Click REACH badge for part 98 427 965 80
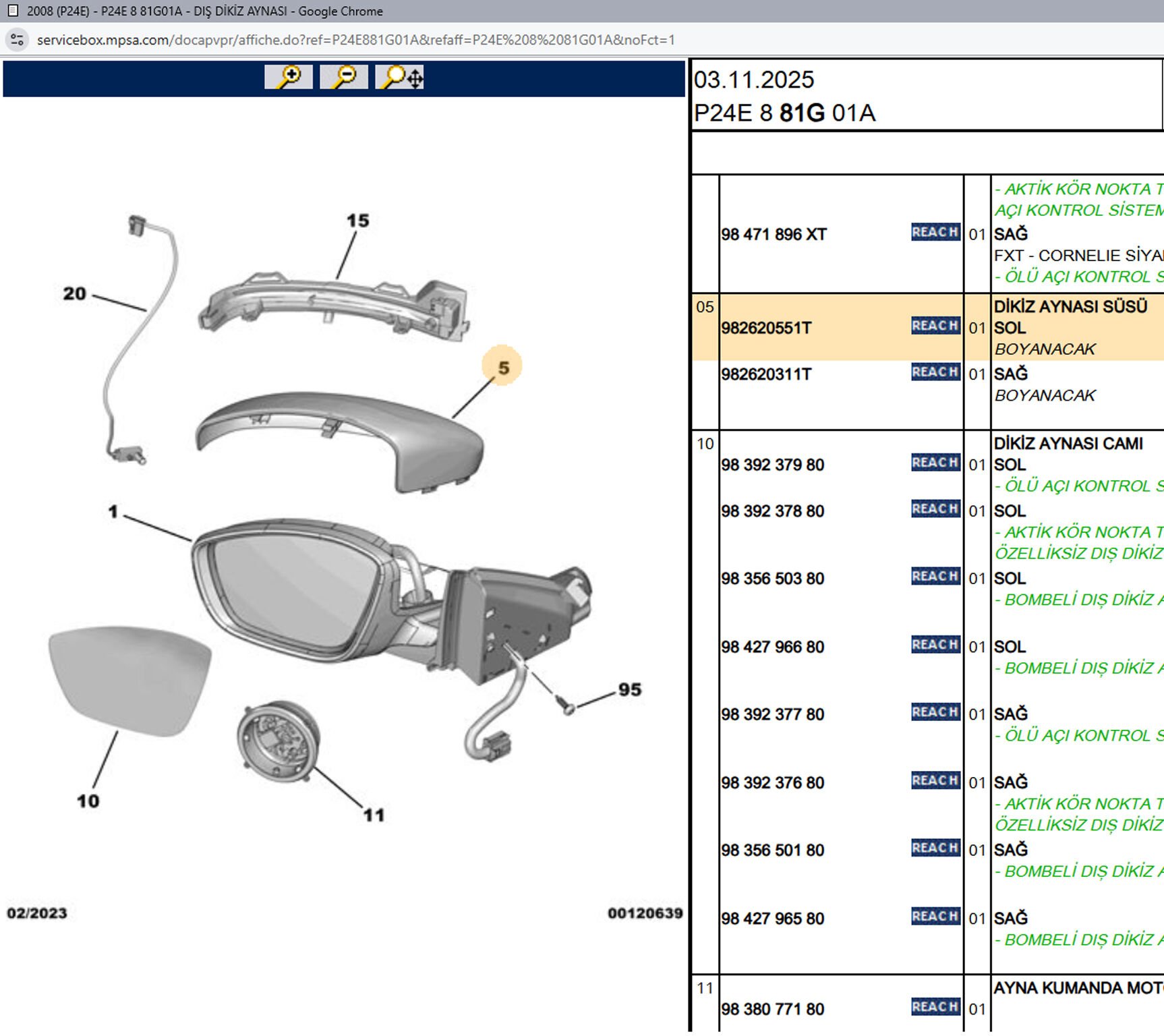Viewport: 1164px width, 1036px height. 935,917
